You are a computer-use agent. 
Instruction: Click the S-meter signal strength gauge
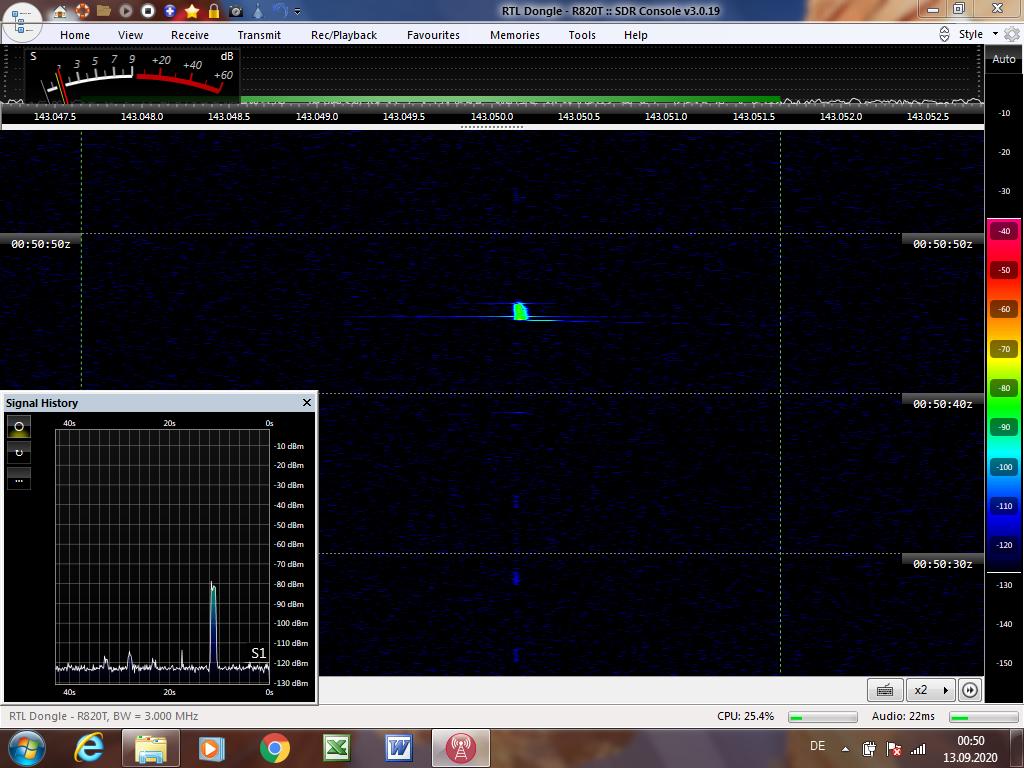(x=131, y=74)
